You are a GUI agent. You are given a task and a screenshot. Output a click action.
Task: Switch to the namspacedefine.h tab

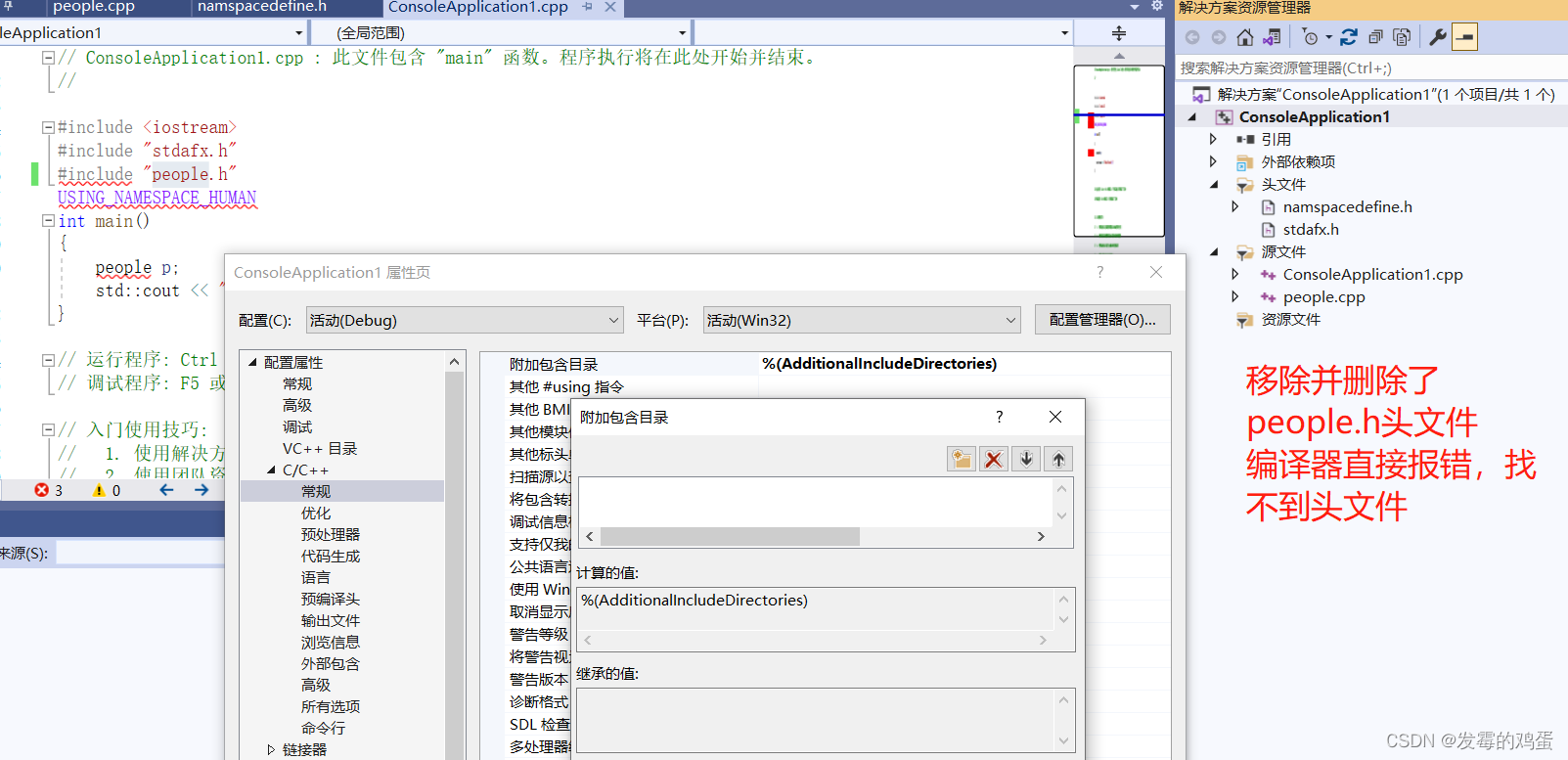[x=262, y=7]
